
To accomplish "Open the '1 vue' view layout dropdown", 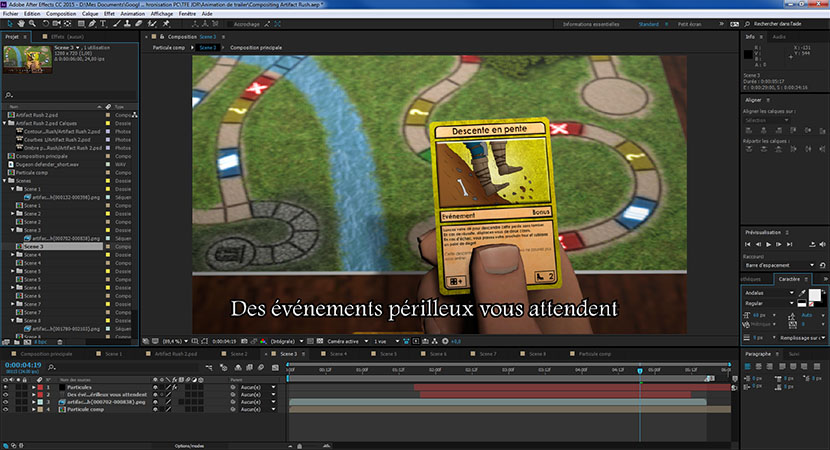I will tap(386, 341).
